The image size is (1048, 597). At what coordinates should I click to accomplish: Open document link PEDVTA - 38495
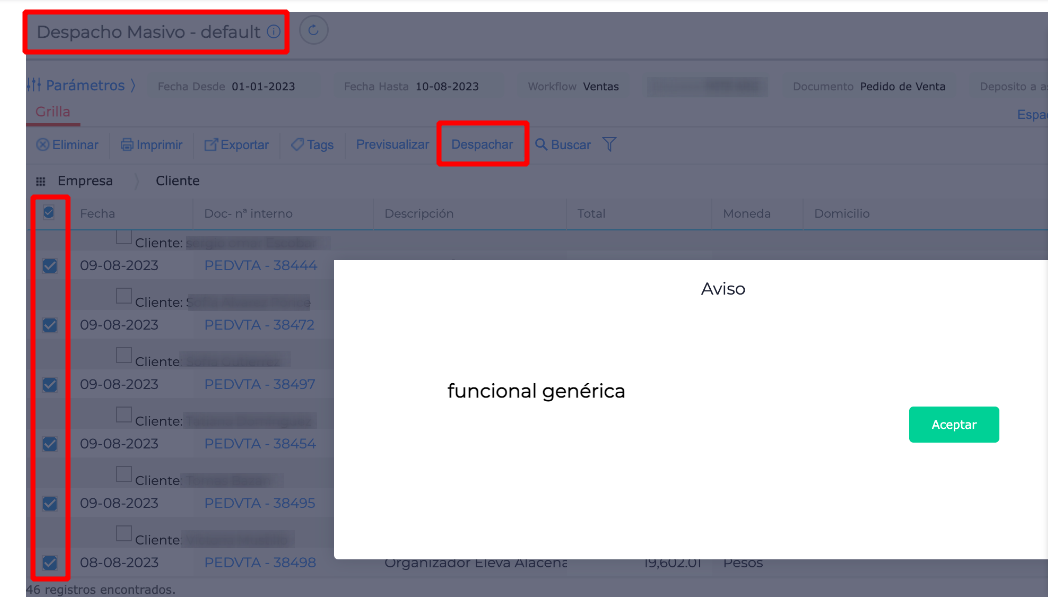(259, 503)
